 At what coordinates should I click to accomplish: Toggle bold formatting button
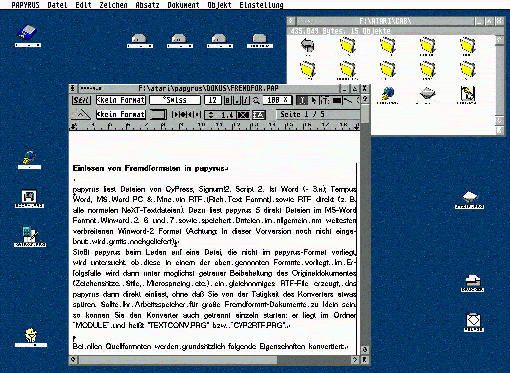(228, 100)
